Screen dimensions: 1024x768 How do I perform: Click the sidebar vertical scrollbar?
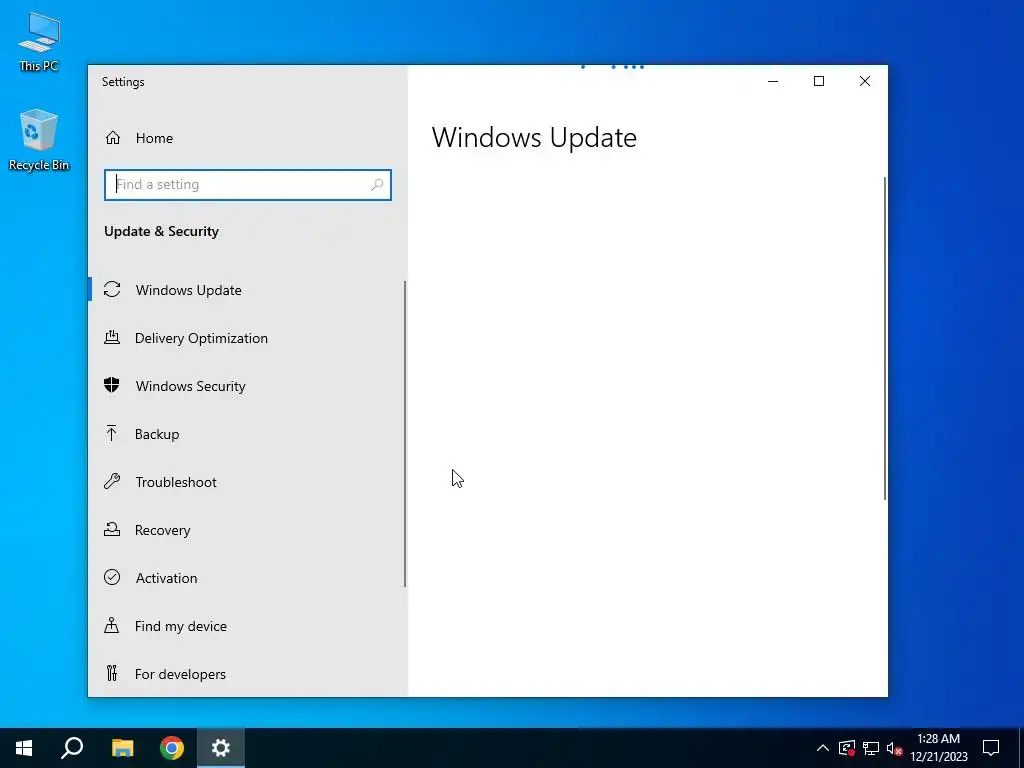(x=405, y=434)
